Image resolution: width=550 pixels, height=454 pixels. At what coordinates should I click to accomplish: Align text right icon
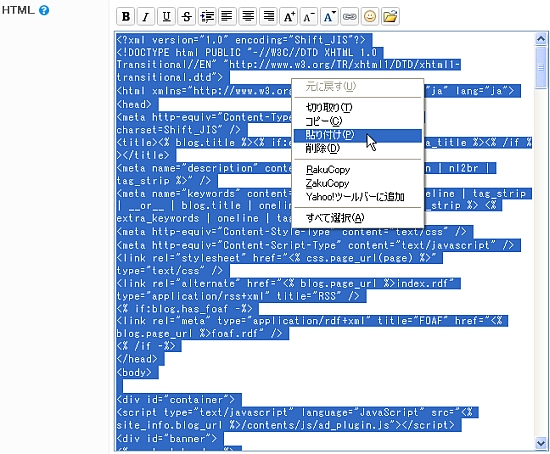click(x=268, y=16)
